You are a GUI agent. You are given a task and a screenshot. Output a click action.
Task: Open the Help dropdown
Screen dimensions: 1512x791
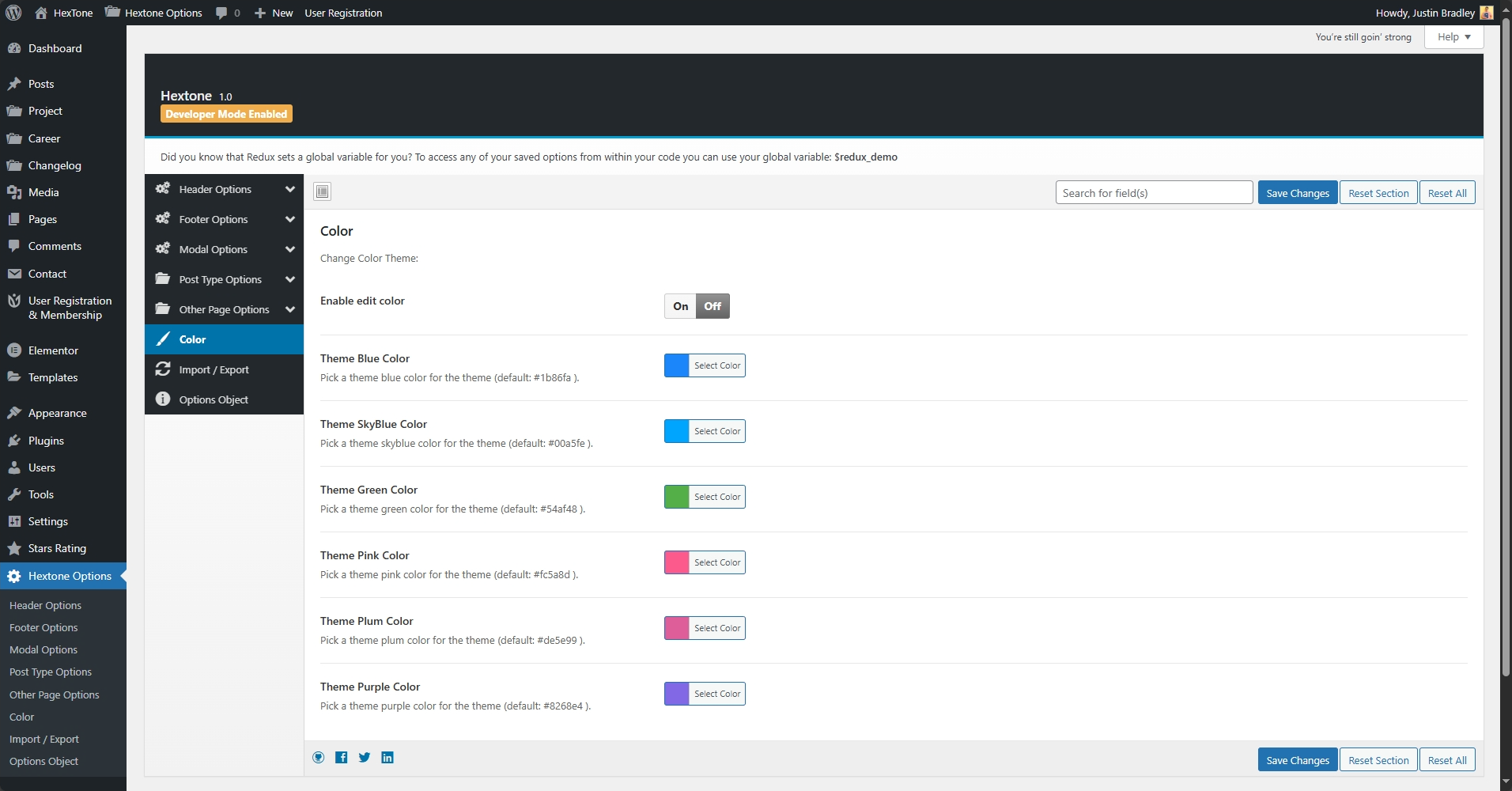click(x=1453, y=37)
